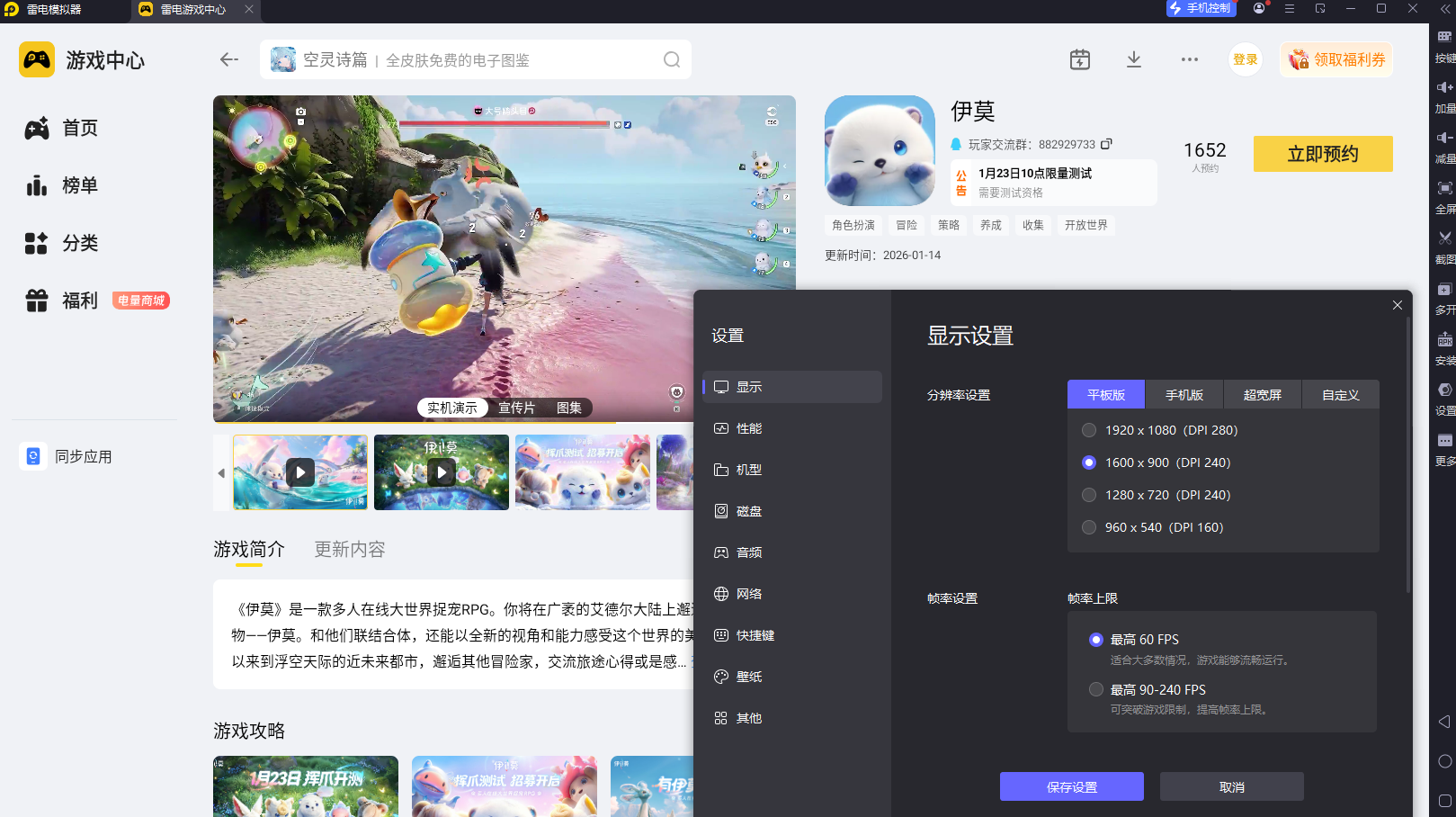Image resolution: width=1456 pixels, height=817 pixels.
Task: Click the search magnifier icon
Action: click(672, 59)
